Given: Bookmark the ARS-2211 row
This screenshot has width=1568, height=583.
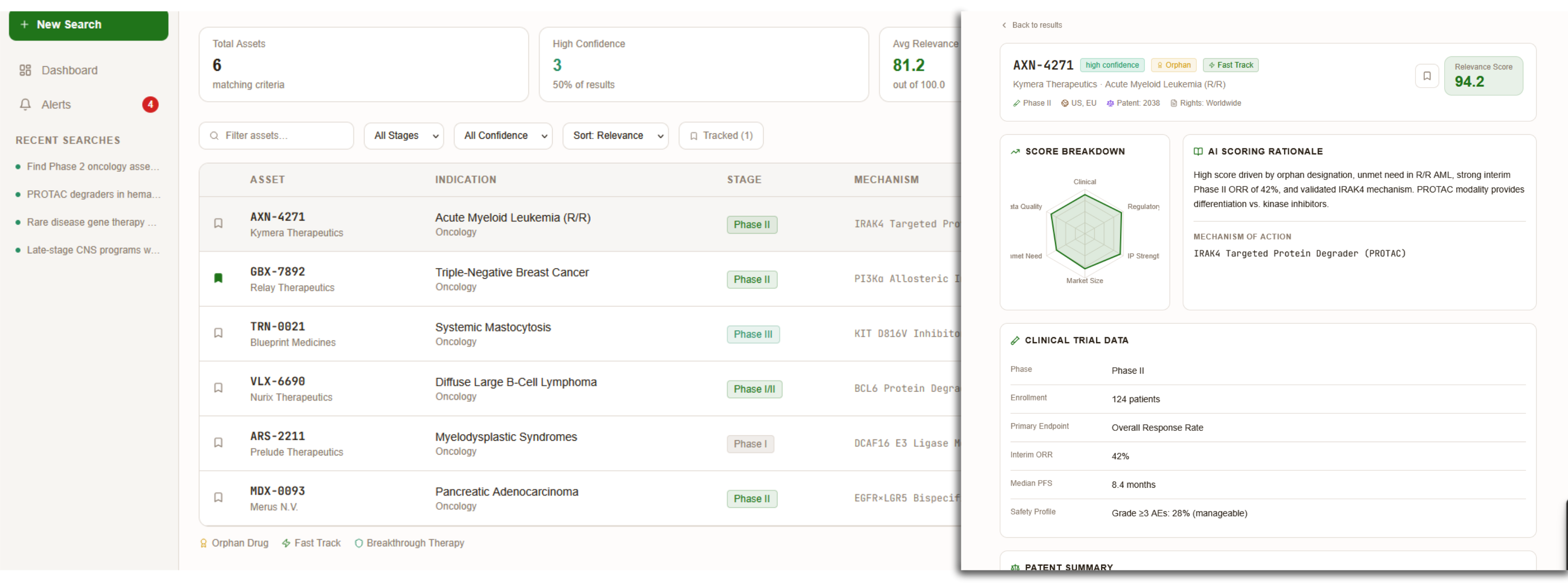Looking at the screenshot, I should pyautogui.click(x=219, y=443).
